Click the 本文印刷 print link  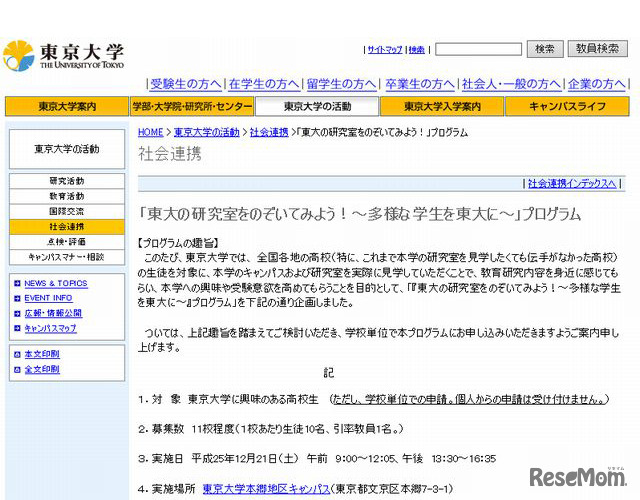[42, 354]
